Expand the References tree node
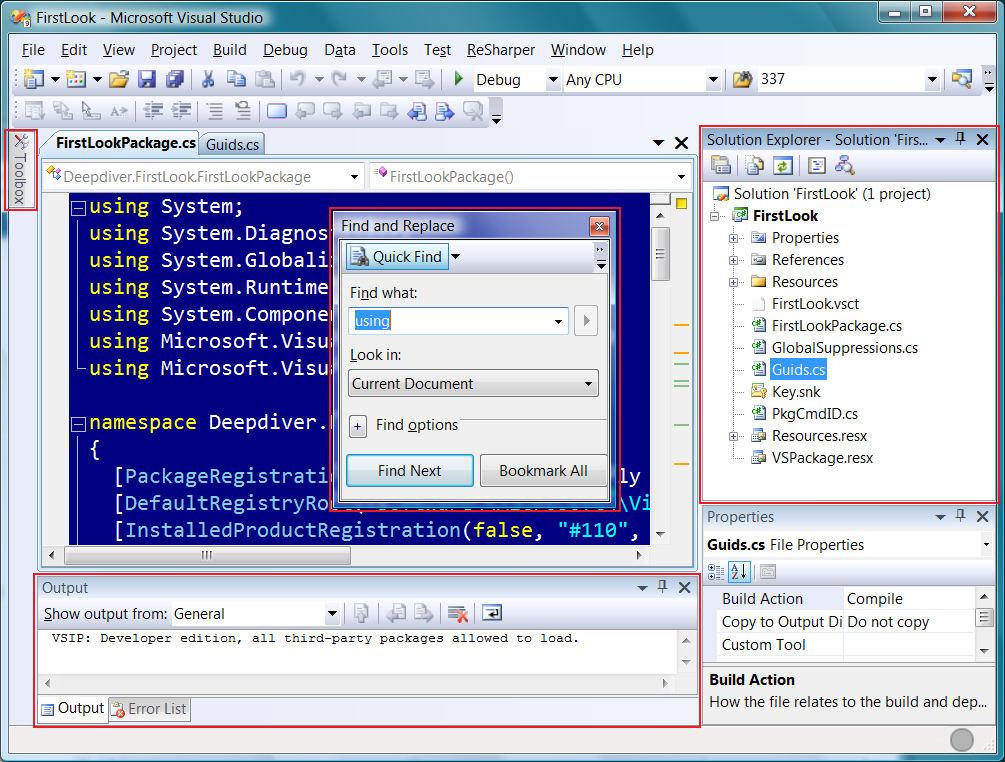This screenshot has width=1005, height=762. tap(733, 260)
